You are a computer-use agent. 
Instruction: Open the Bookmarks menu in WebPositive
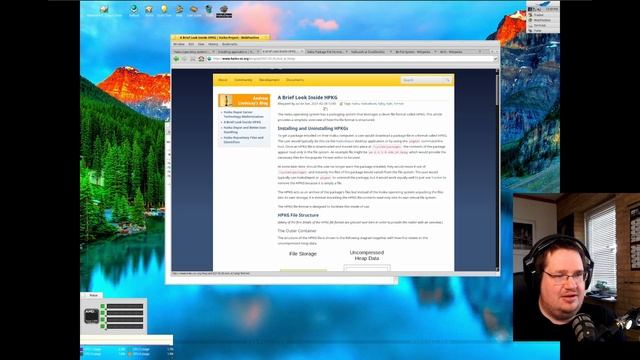point(229,44)
